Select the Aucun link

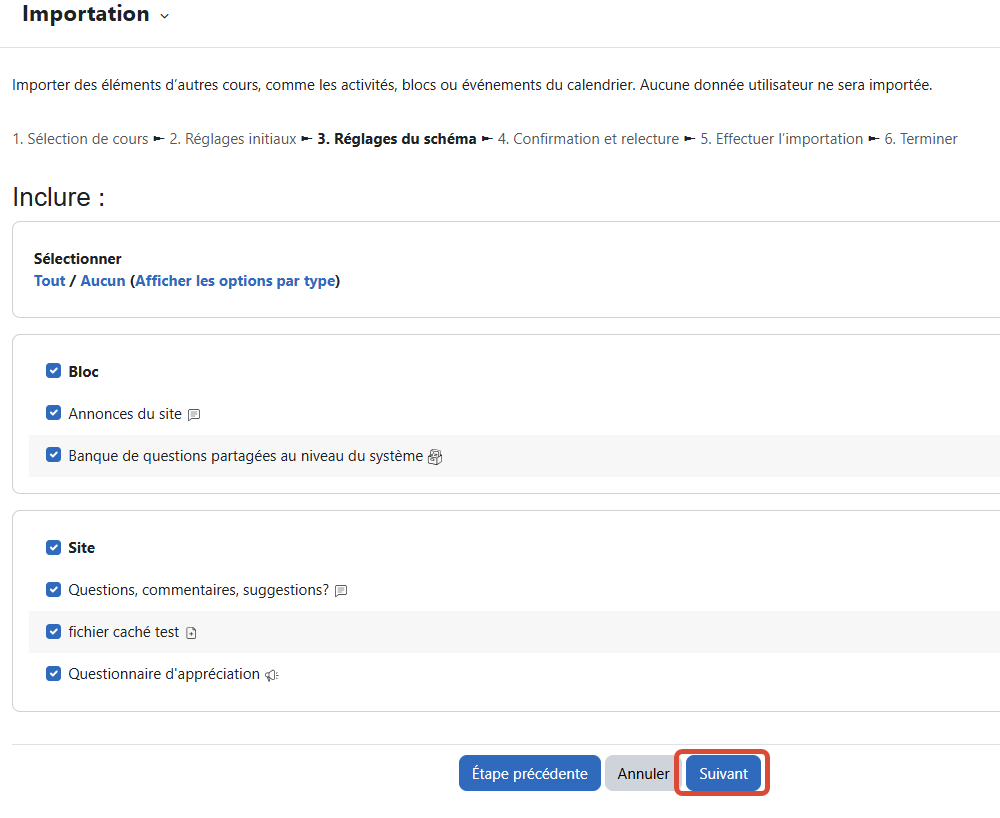pyautogui.click(x=103, y=281)
